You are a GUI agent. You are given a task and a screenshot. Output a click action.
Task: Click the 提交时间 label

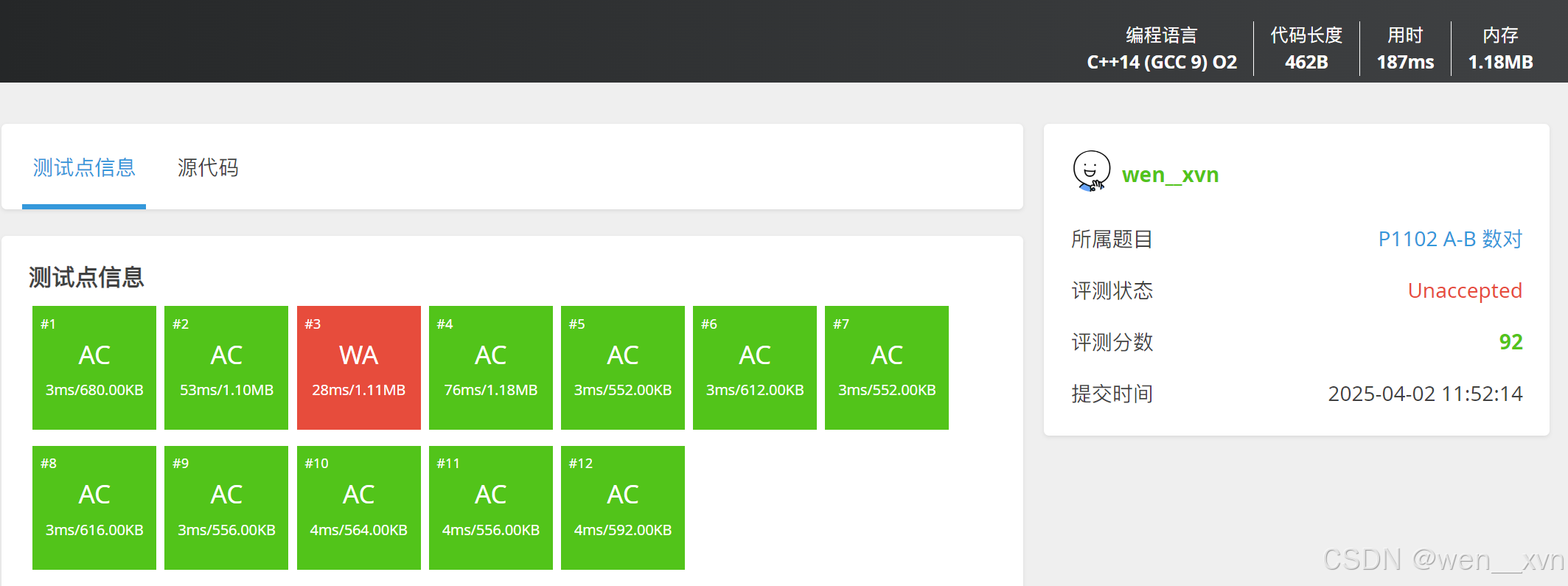[x=1112, y=394]
